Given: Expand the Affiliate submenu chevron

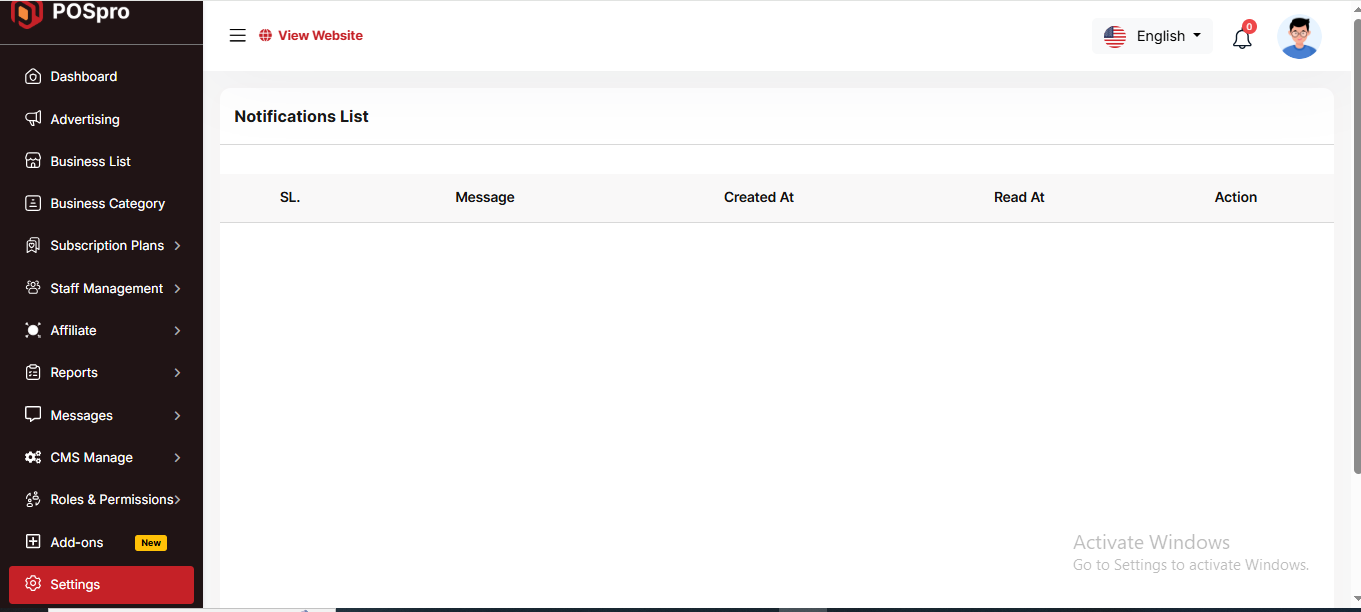Looking at the screenshot, I should (x=177, y=331).
